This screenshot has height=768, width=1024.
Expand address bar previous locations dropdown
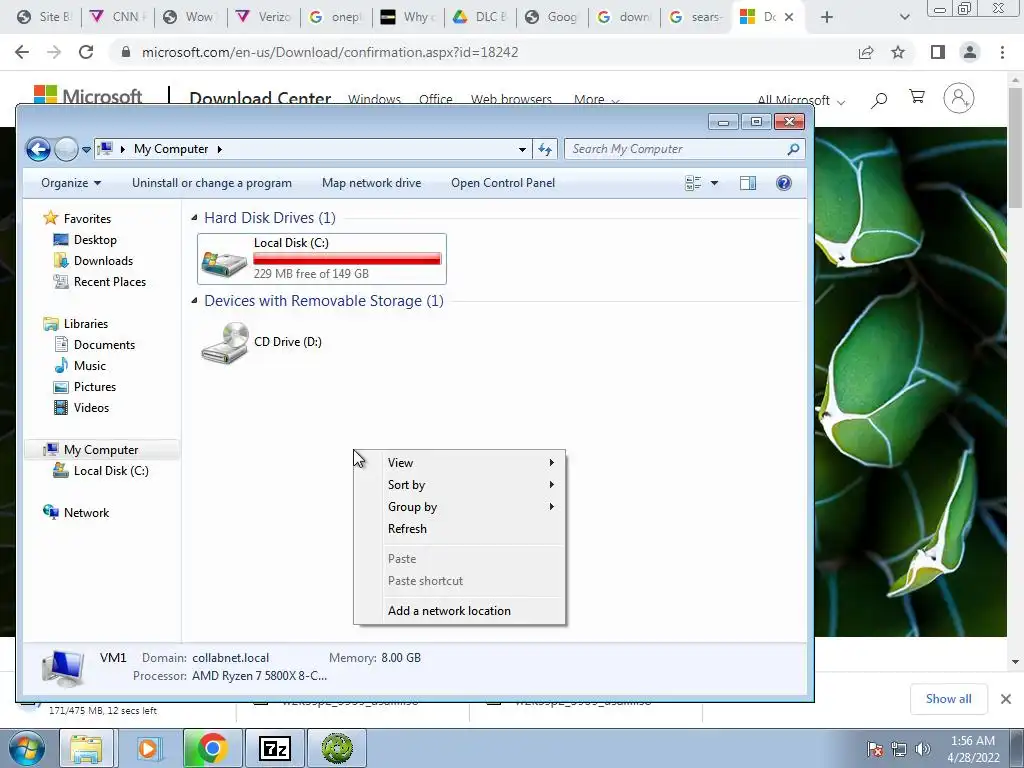(x=522, y=150)
